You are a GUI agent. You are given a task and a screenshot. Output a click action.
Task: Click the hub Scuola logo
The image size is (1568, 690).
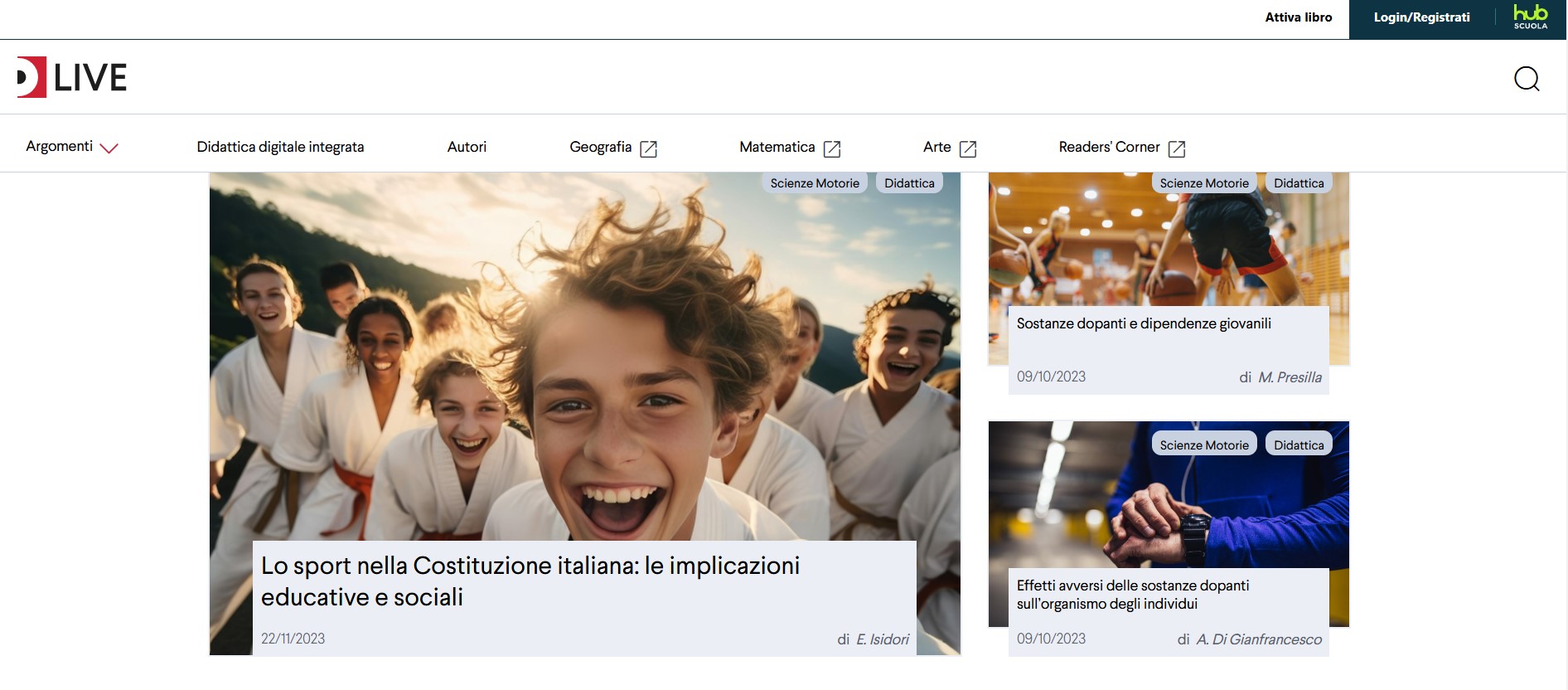(1530, 17)
